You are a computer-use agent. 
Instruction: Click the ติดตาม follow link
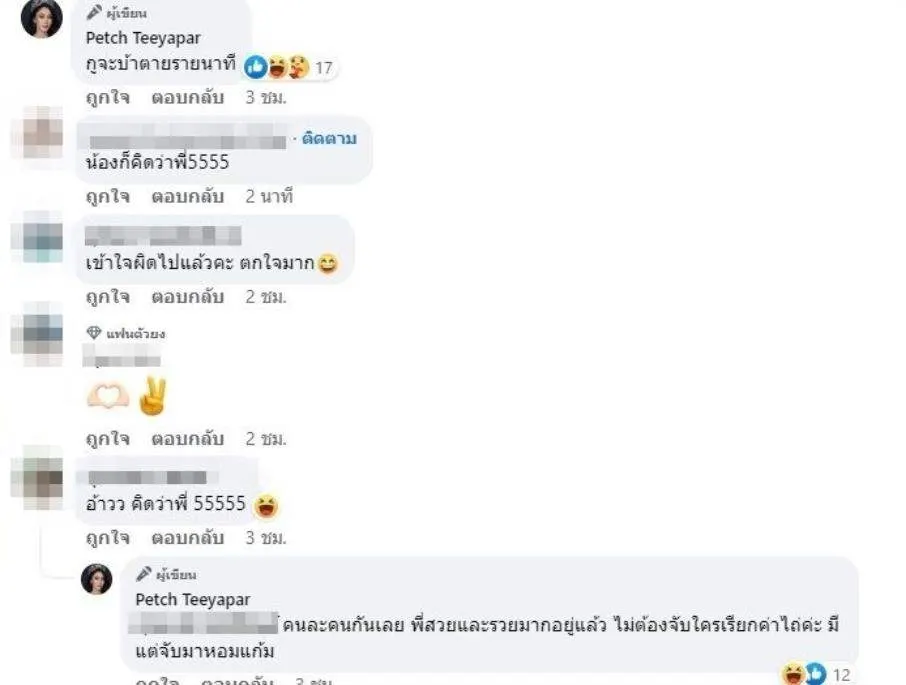pos(329,139)
